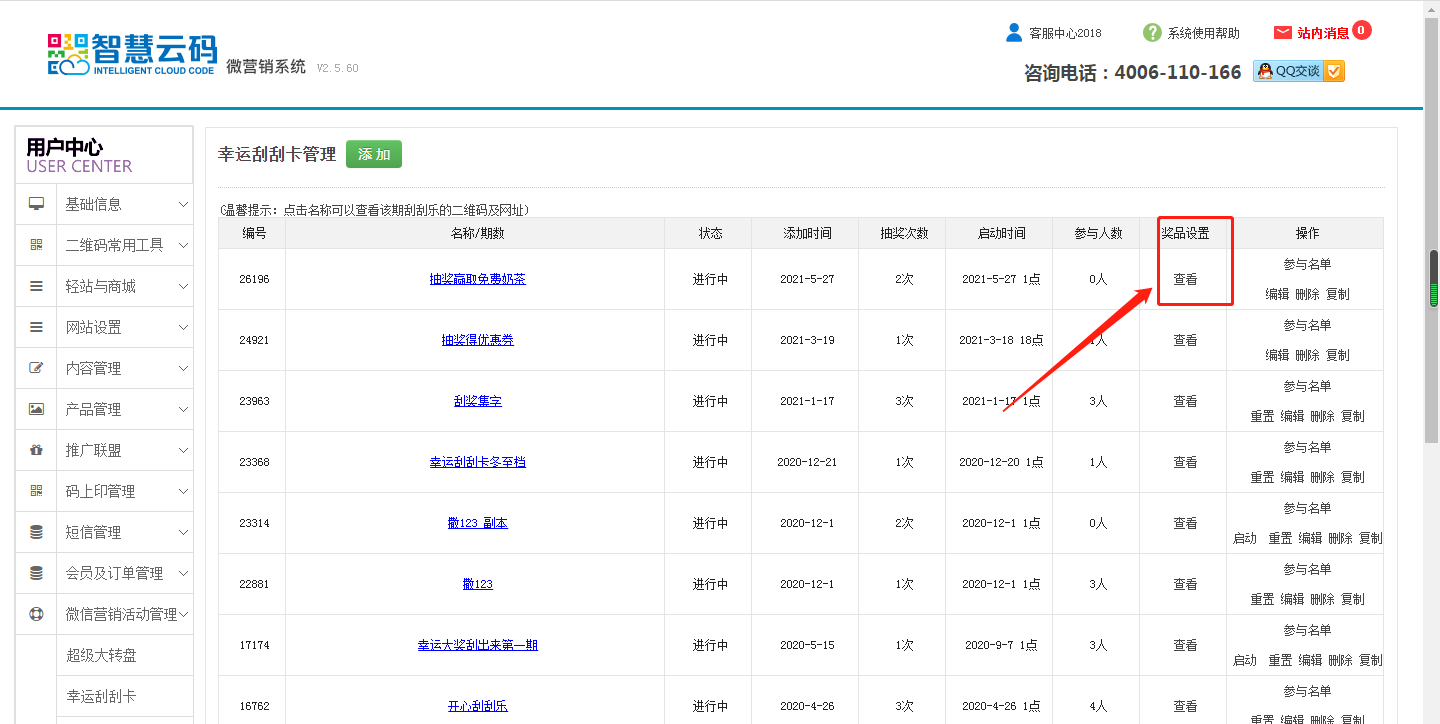Expand the 短信管理 section chevron

pyautogui.click(x=183, y=532)
